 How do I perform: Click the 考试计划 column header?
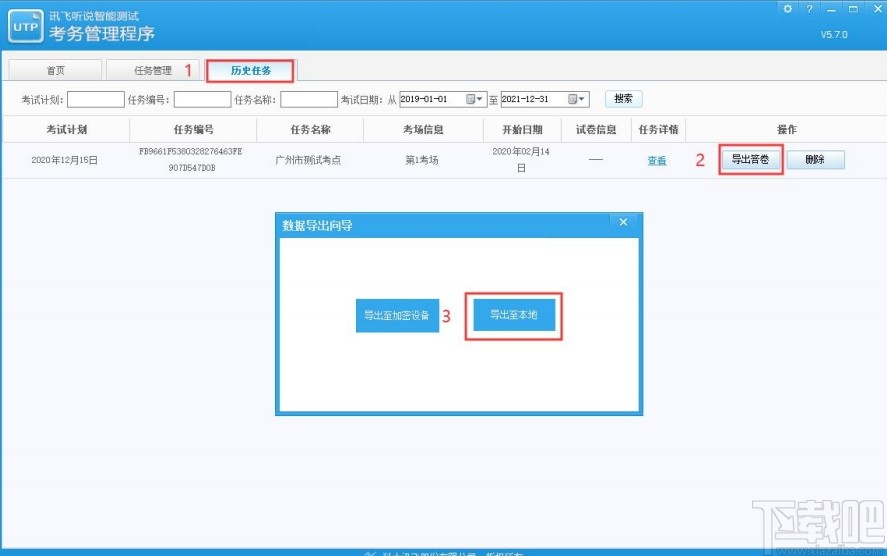pos(66,130)
